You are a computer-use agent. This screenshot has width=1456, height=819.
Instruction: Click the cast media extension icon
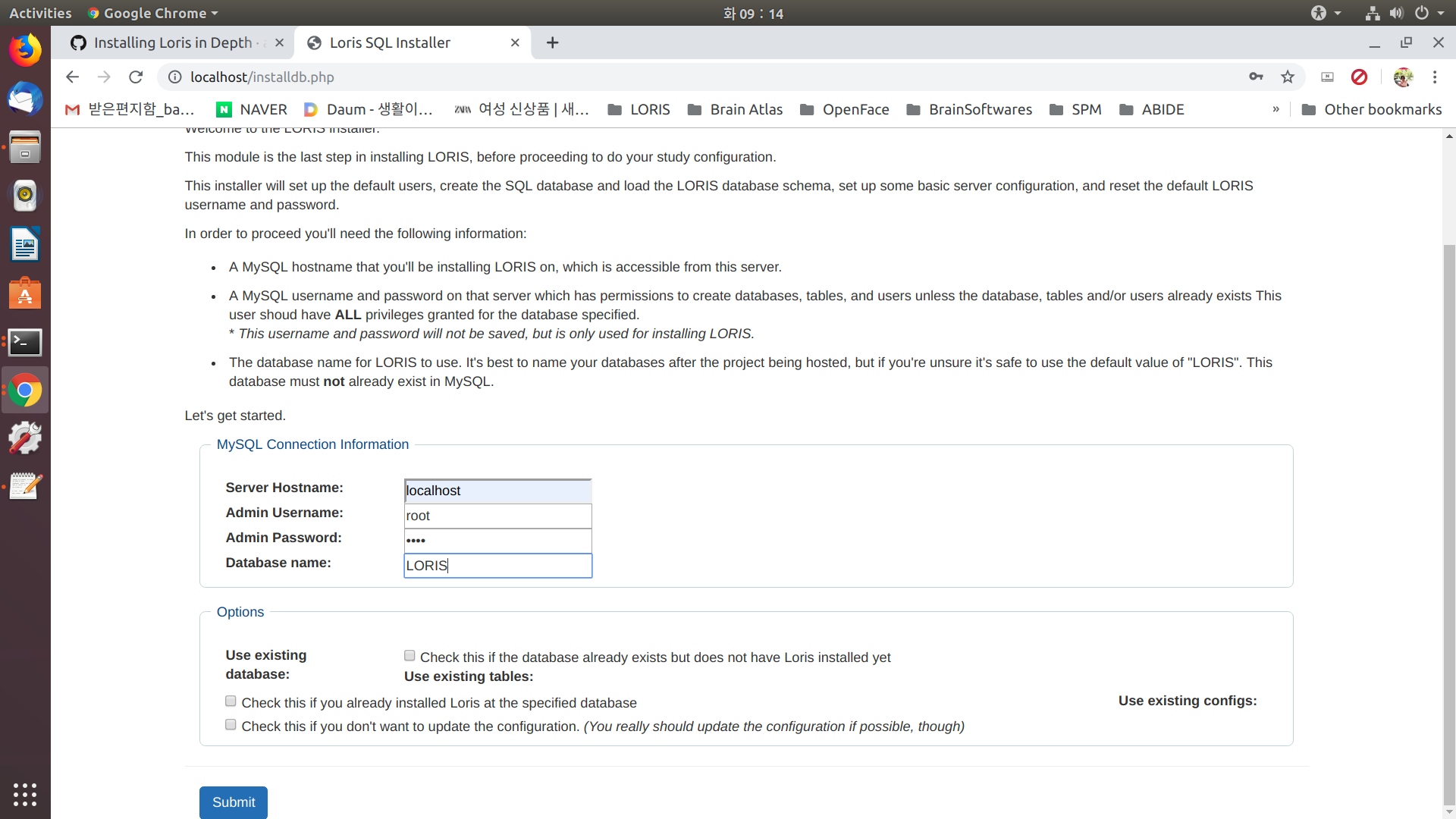tap(1327, 77)
